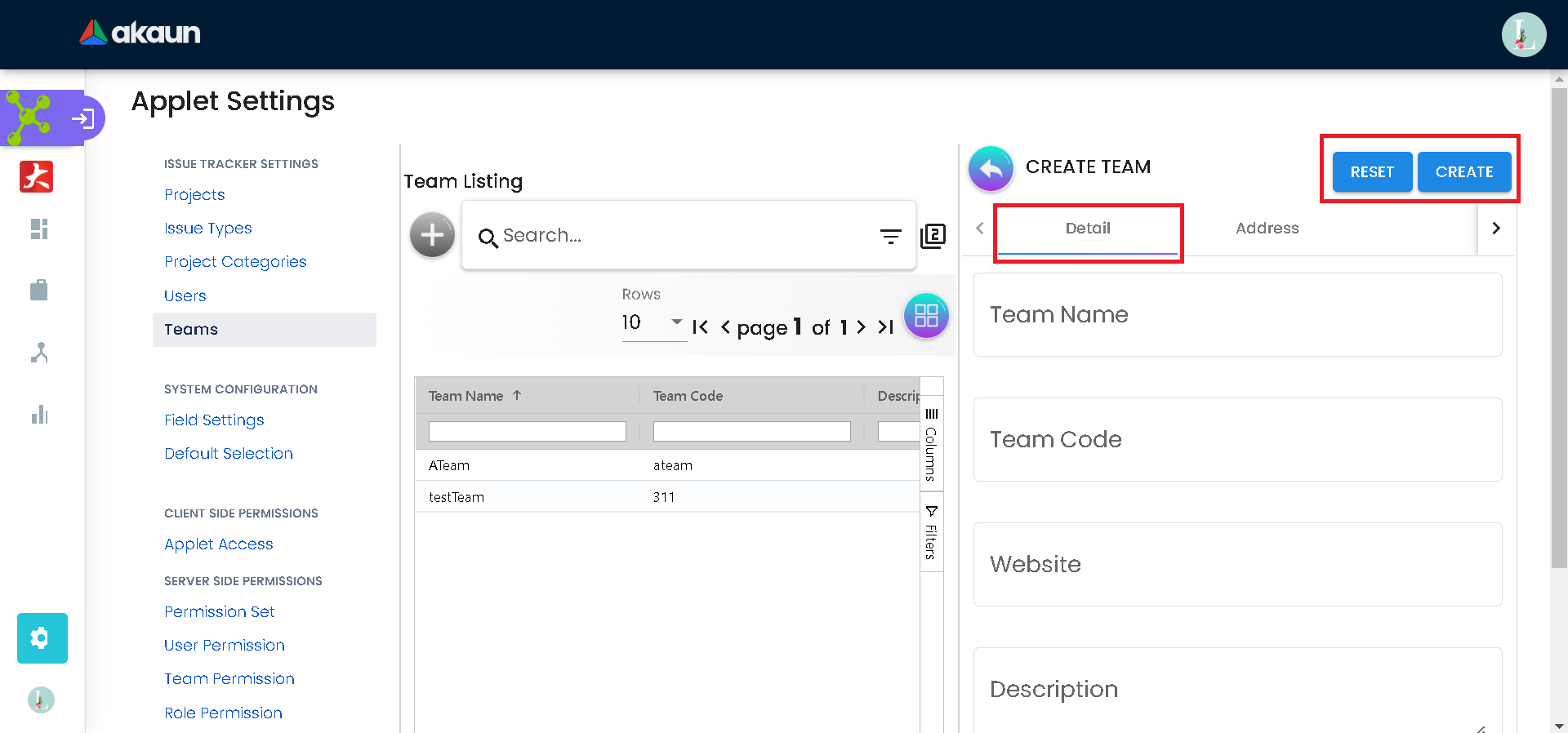
Task: Open the Rows per page dropdown
Action: pyautogui.click(x=653, y=322)
